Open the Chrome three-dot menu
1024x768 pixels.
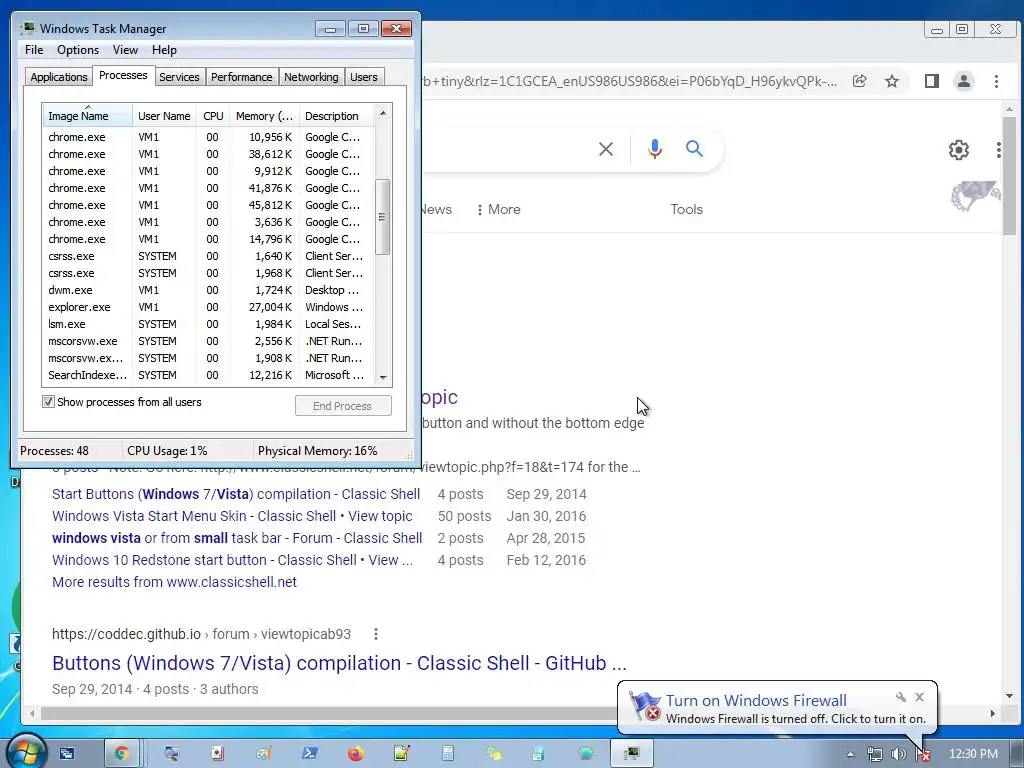pyautogui.click(x=996, y=81)
